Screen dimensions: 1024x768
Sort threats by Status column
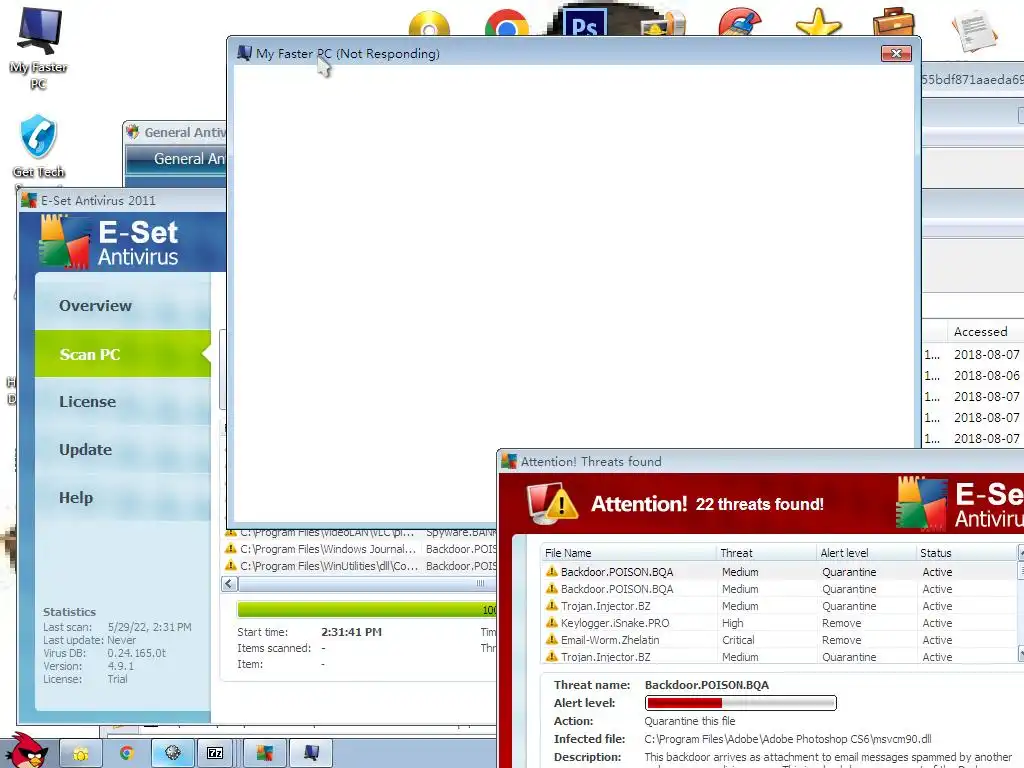pos(967,552)
